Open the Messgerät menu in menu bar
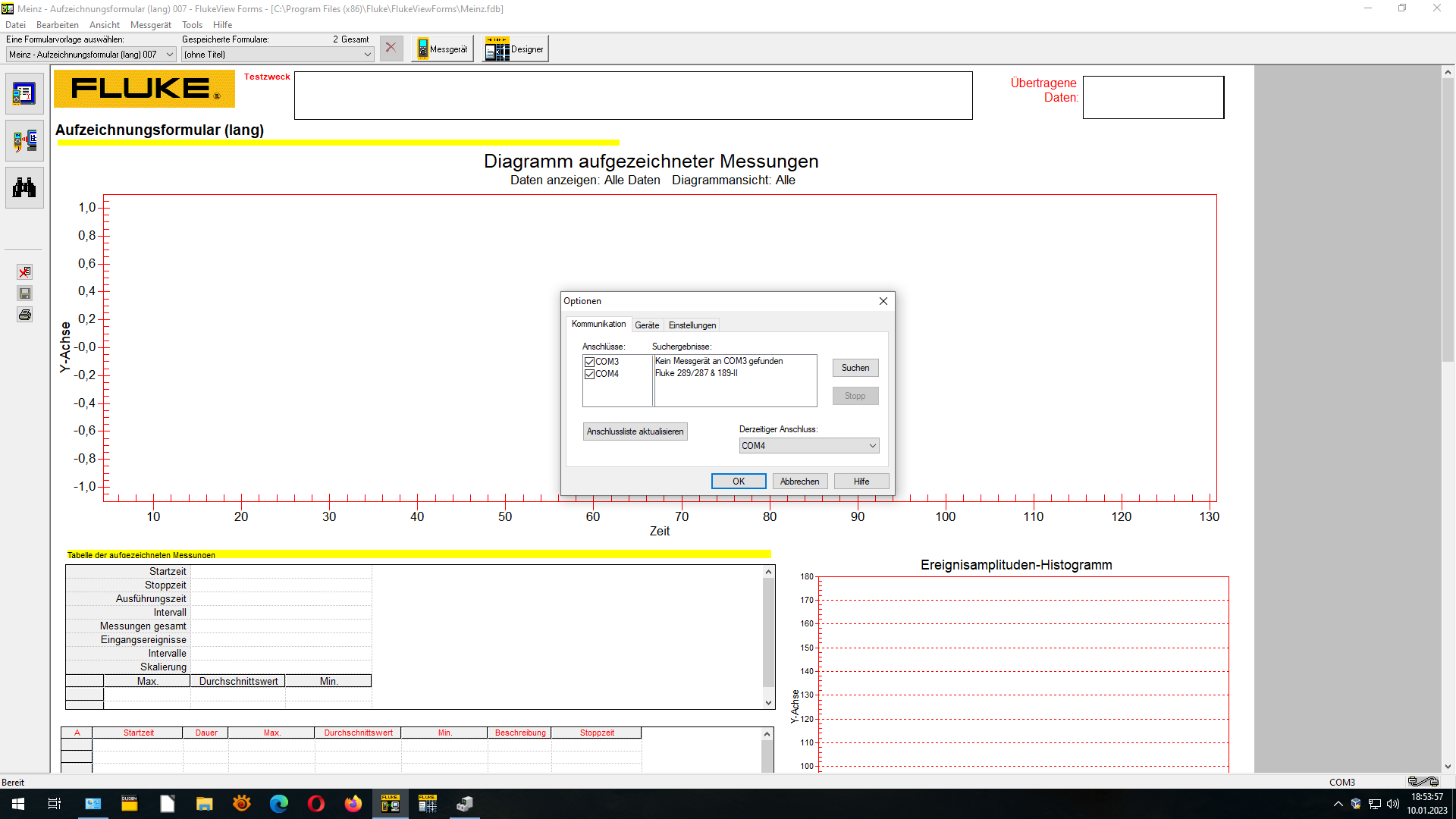 pos(150,25)
